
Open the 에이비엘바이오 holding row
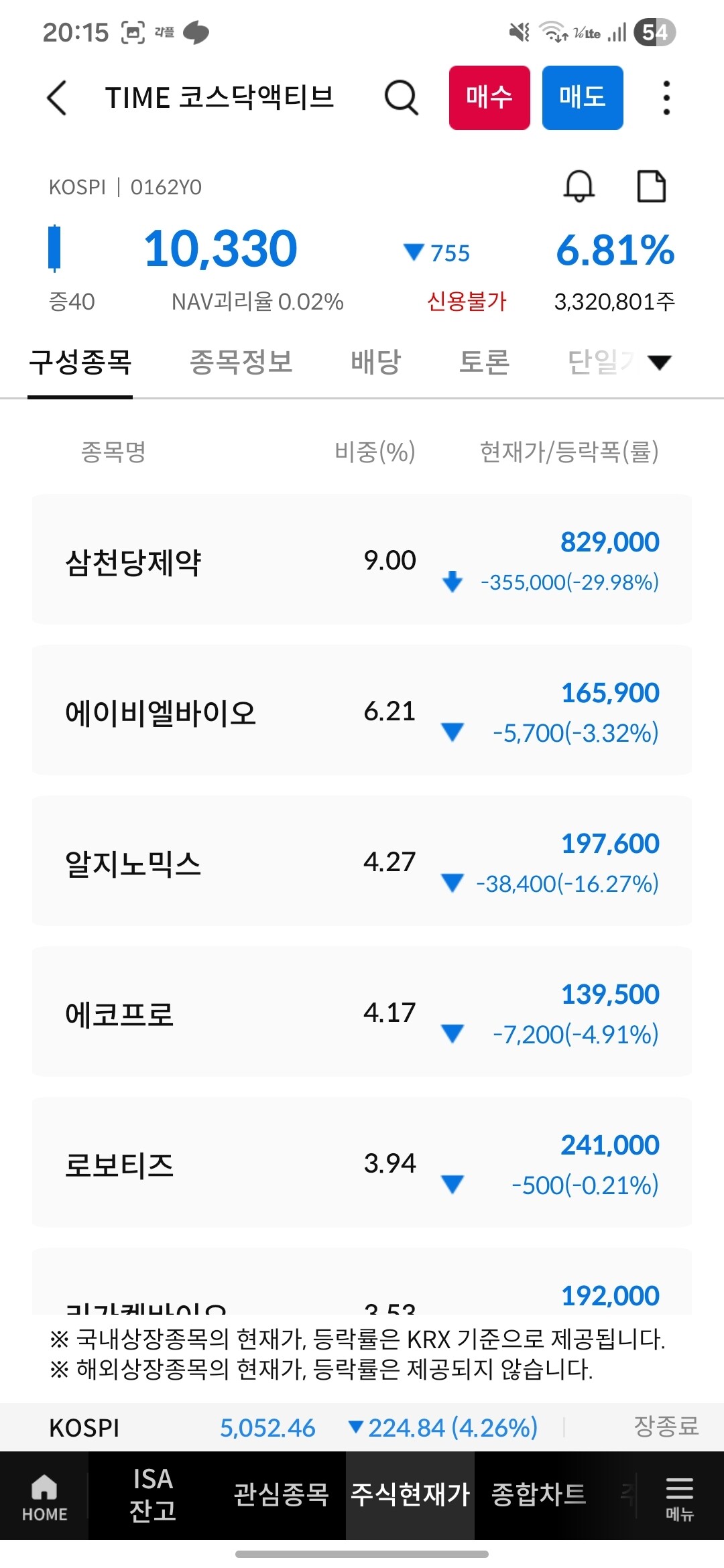(x=362, y=710)
